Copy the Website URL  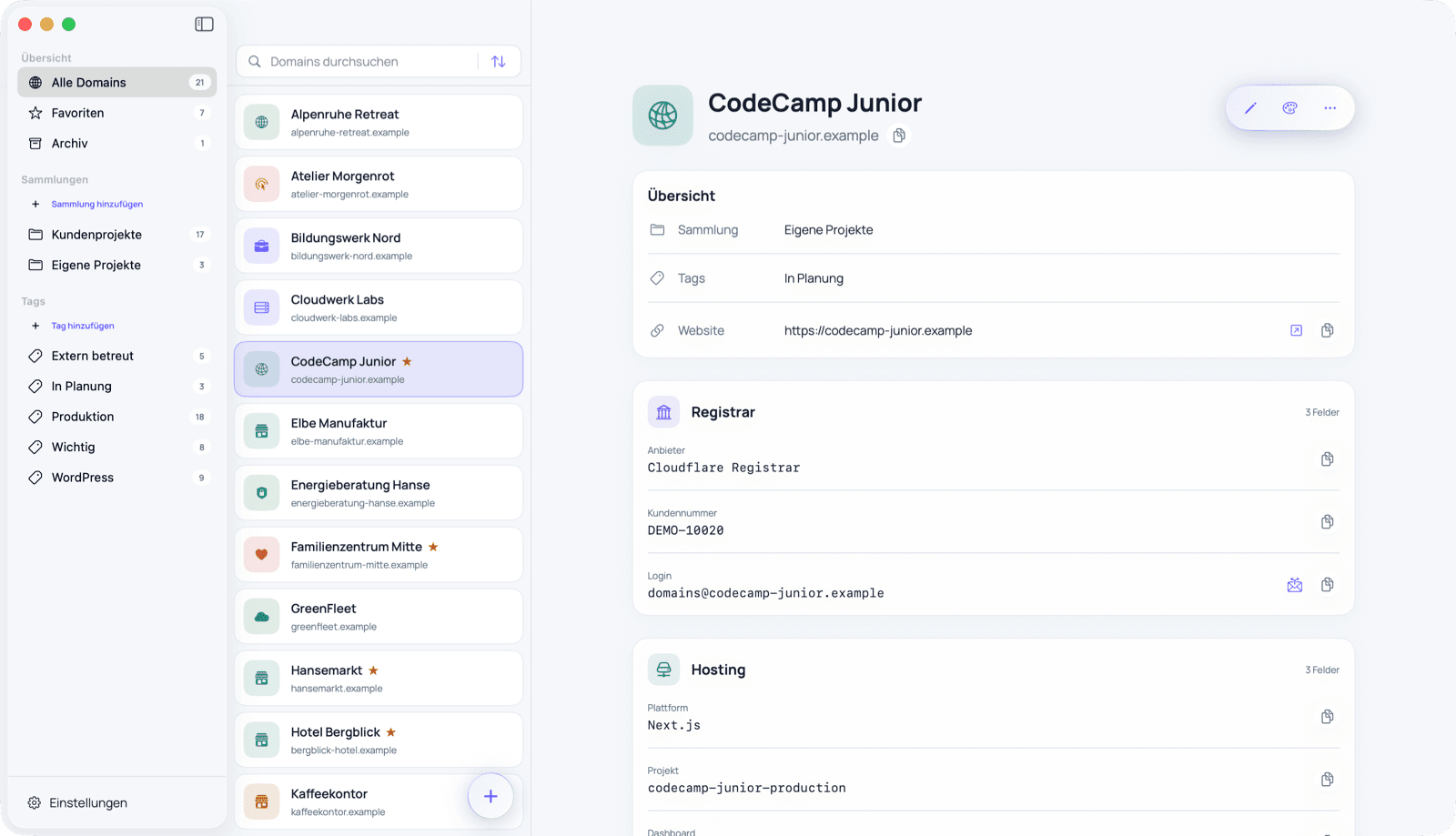[x=1328, y=330]
